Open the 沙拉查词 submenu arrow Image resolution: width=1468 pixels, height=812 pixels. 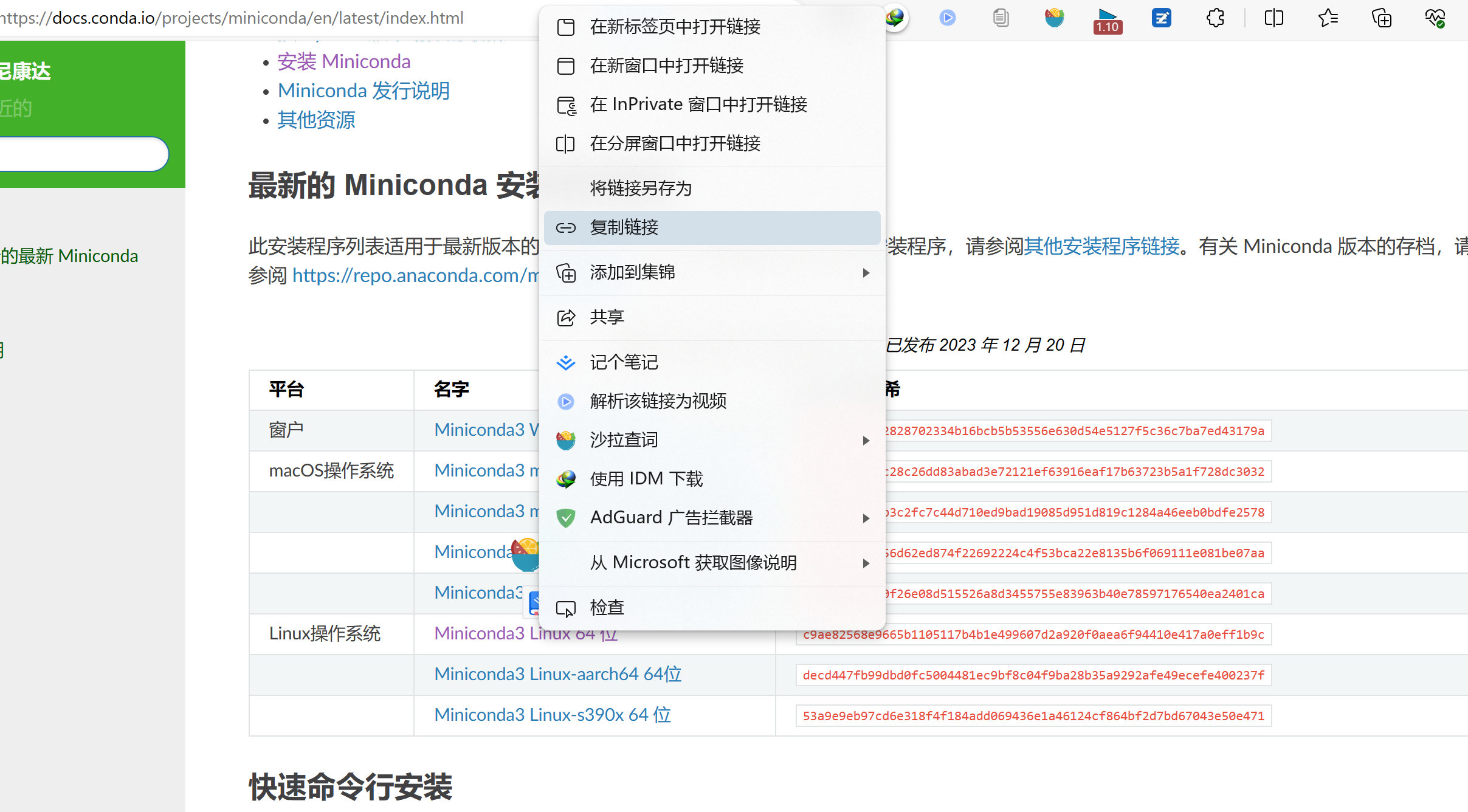pos(866,440)
